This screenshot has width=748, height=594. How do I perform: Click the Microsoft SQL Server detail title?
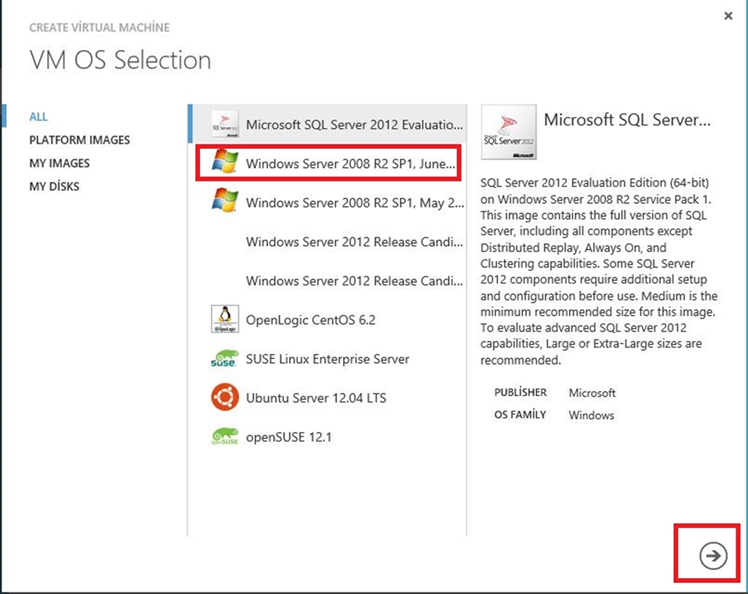(x=627, y=120)
